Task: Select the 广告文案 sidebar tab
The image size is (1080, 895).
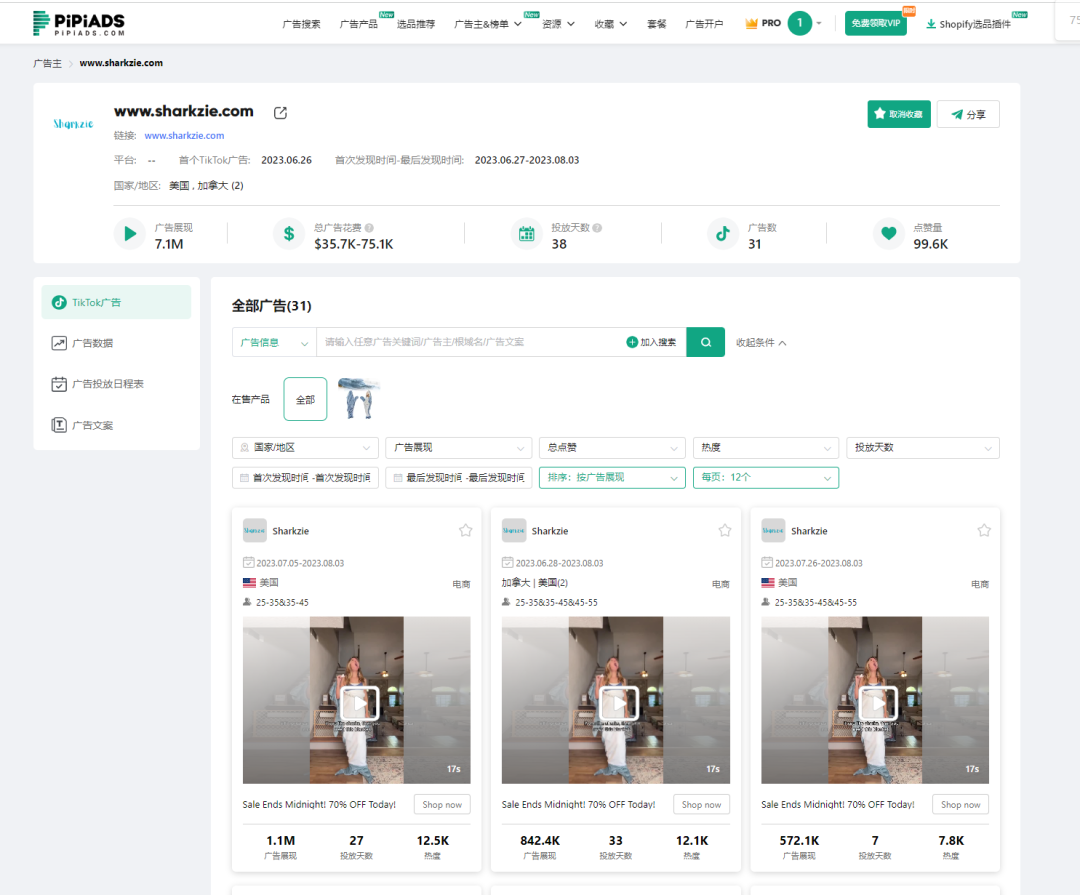Action: (x=116, y=425)
